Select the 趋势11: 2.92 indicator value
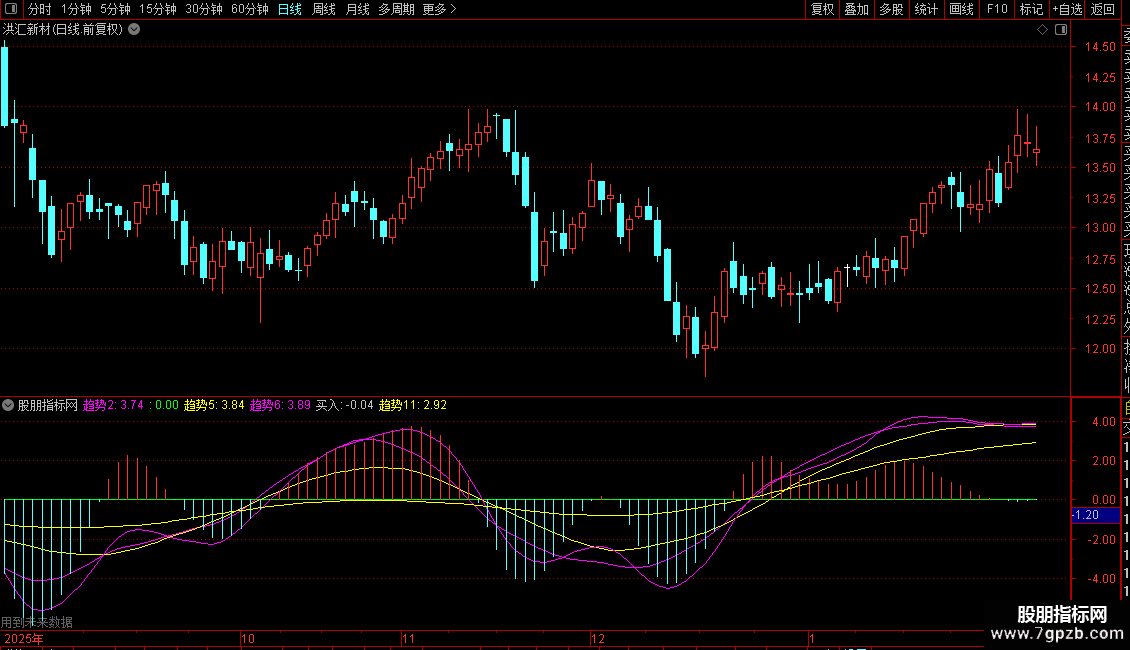This screenshot has width=1130, height=650. (413, 405)
